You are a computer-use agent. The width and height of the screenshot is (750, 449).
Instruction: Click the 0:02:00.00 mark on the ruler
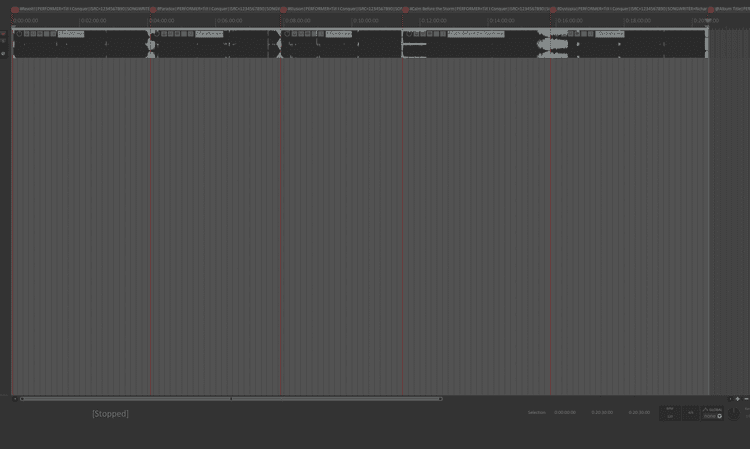(x=94, y=21)
